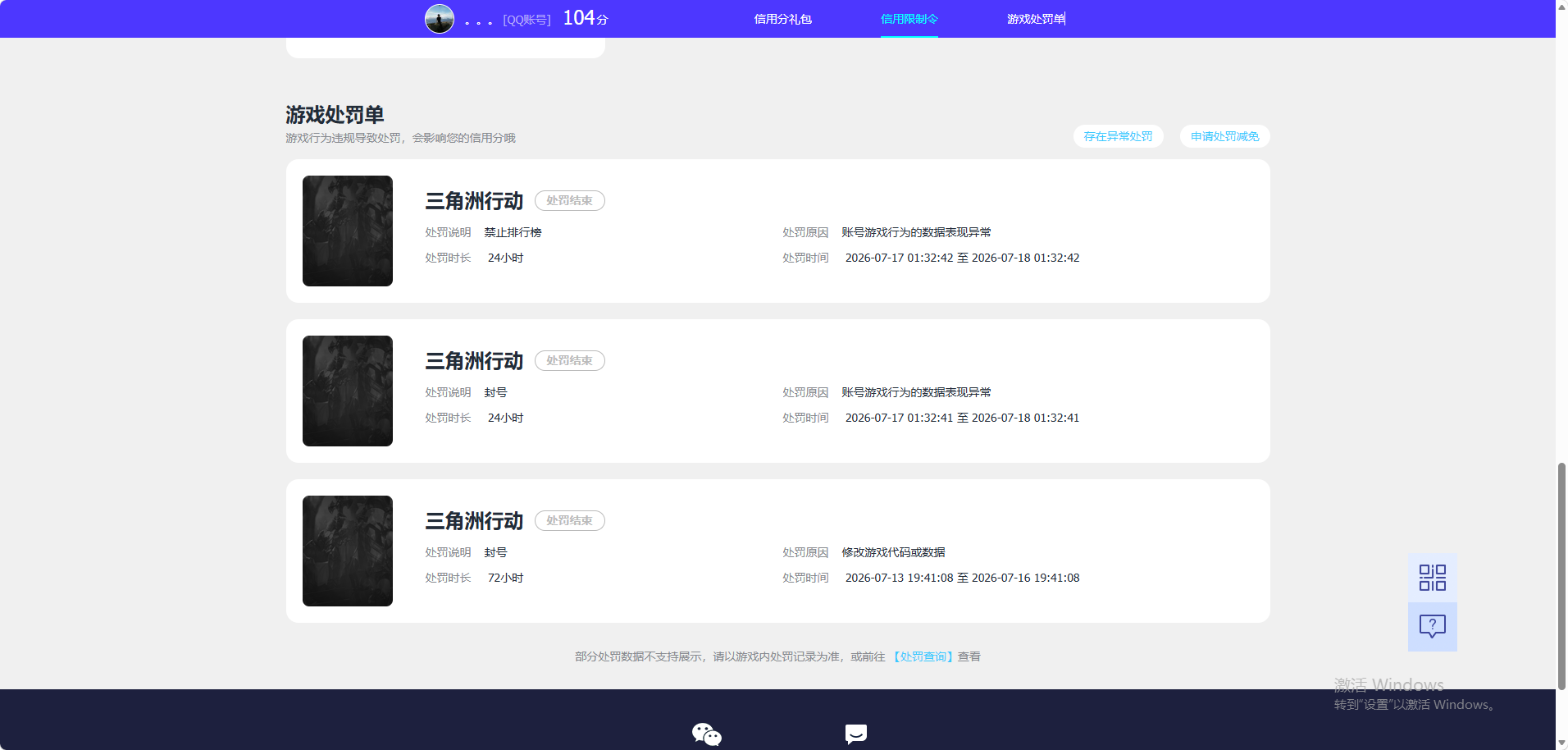This screenshot has height=750, width=1568.
Task: Click 三角洲行动 title of 72小时 record
Action: [474, 521]
